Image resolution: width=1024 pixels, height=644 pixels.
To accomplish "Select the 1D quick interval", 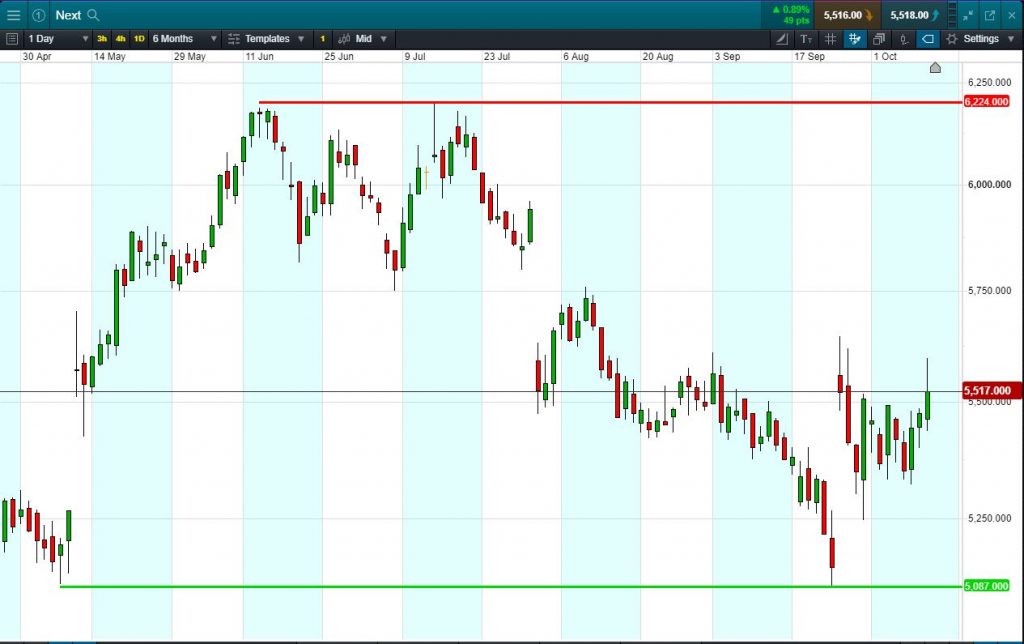I will (x=139, y=39).
